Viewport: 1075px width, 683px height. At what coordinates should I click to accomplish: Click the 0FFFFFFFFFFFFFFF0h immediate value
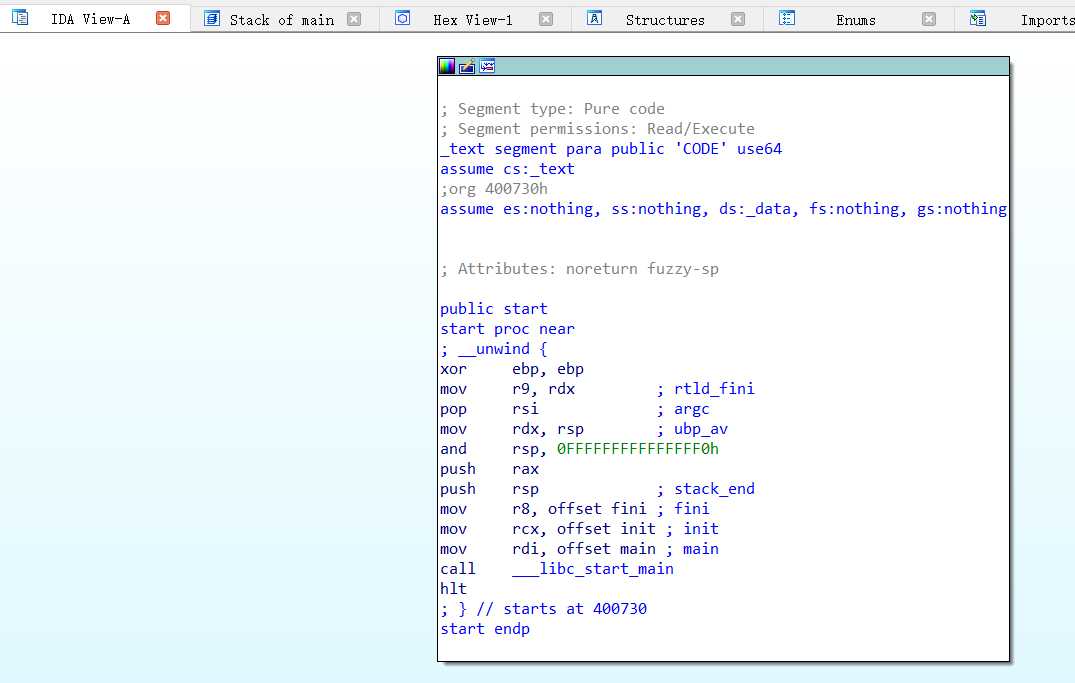pyautogui.click(x=638, y=448)
